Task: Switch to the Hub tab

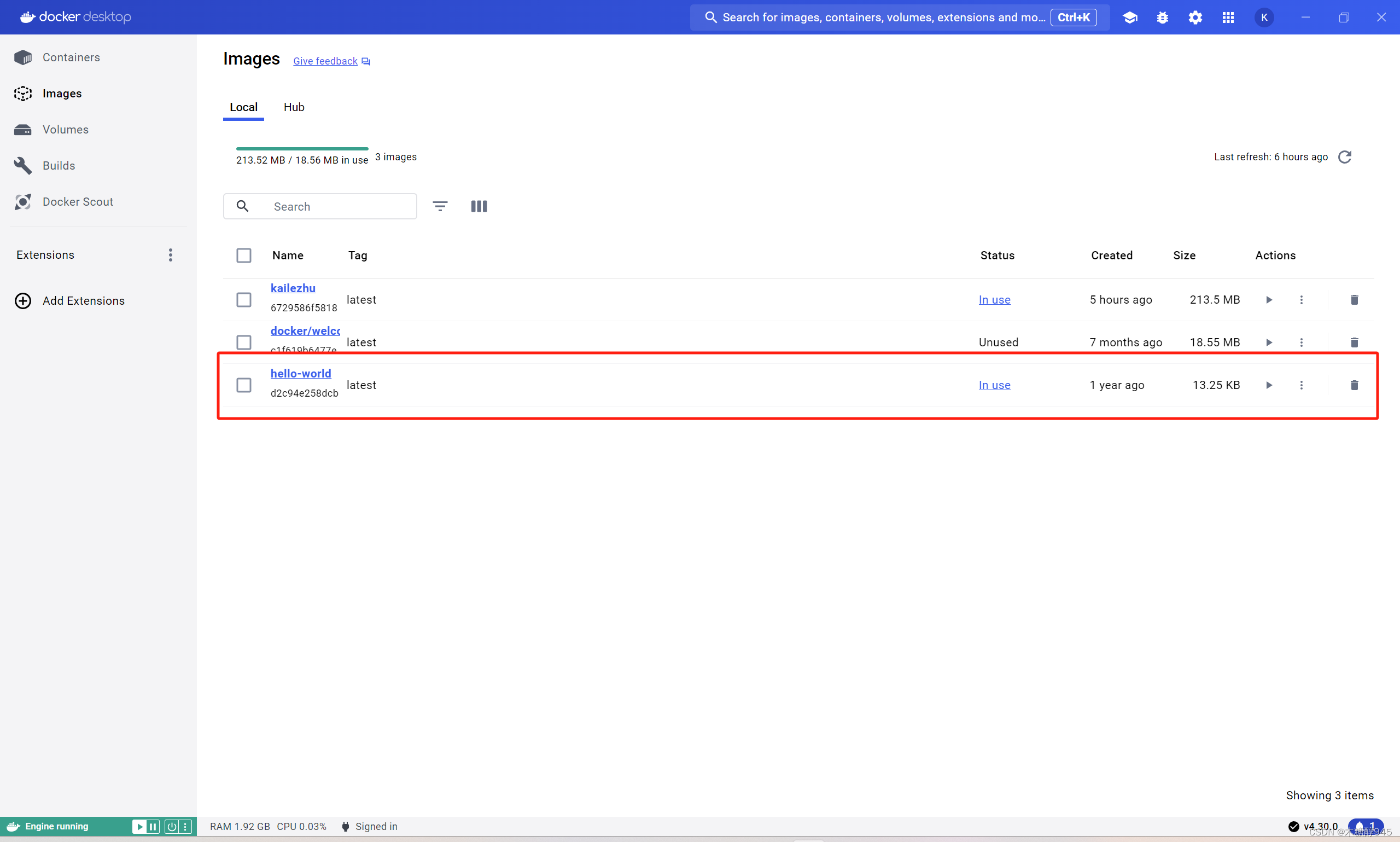Action: click(294, 107)
